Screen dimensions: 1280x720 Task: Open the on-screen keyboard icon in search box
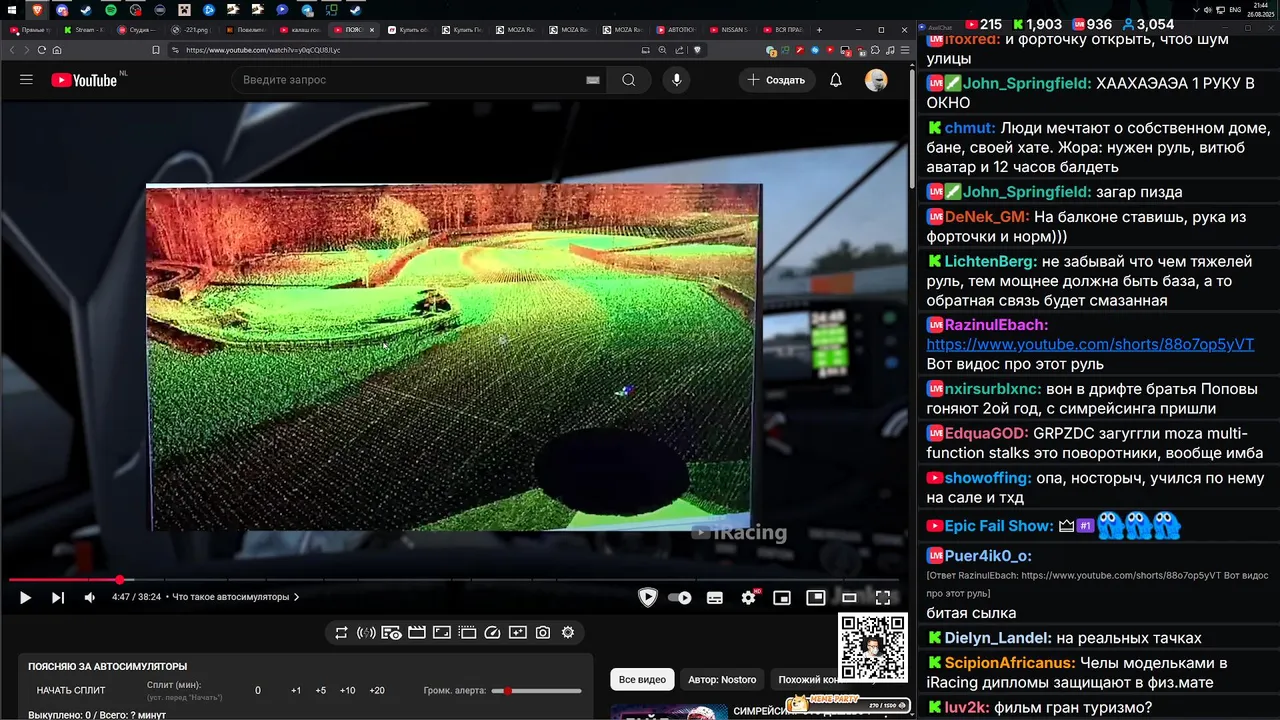593,80
